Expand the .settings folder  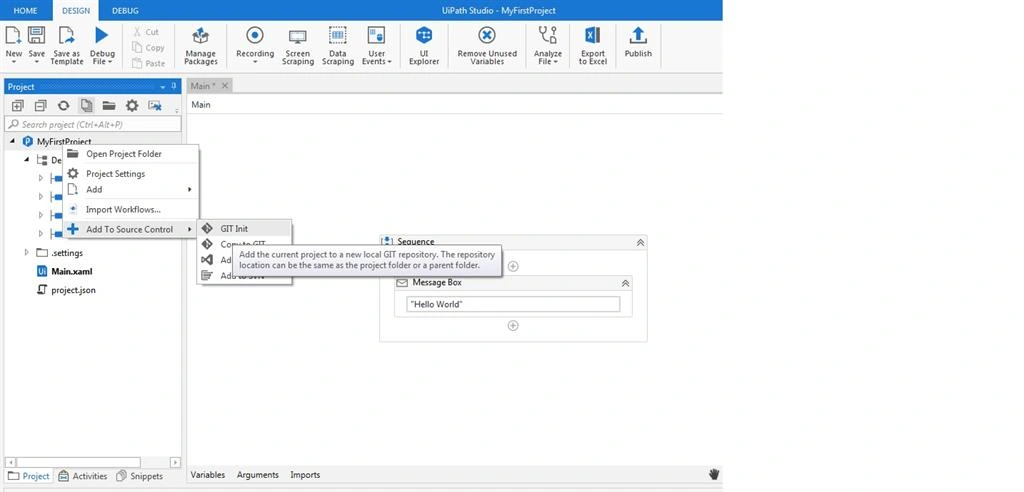(27, 252)
